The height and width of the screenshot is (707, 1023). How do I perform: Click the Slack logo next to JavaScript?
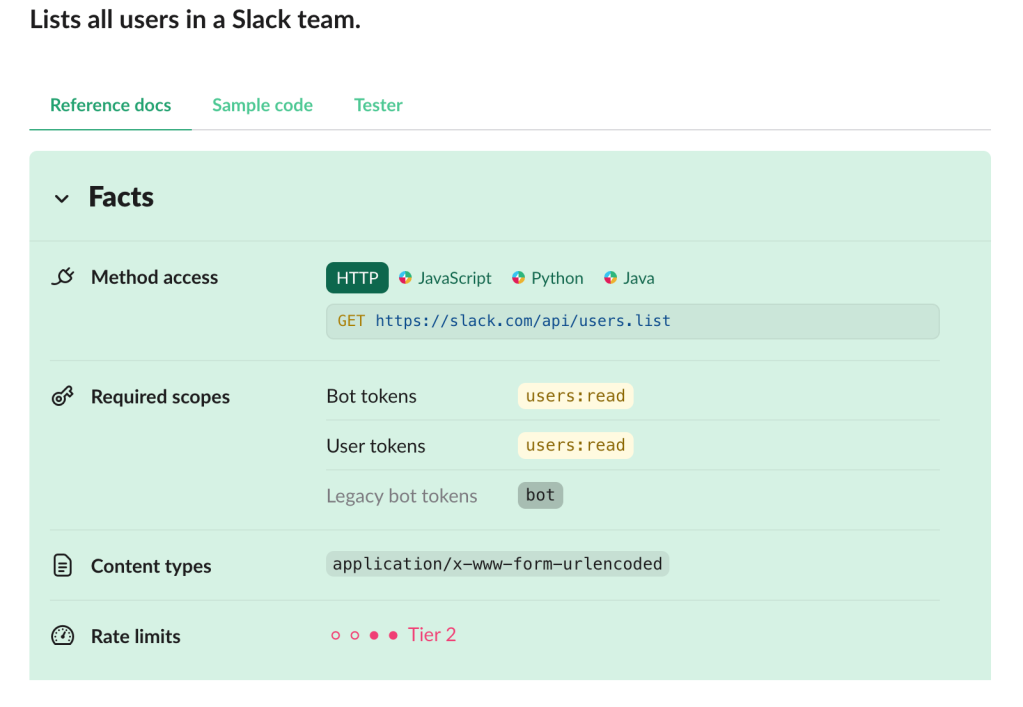click(405, 278)
